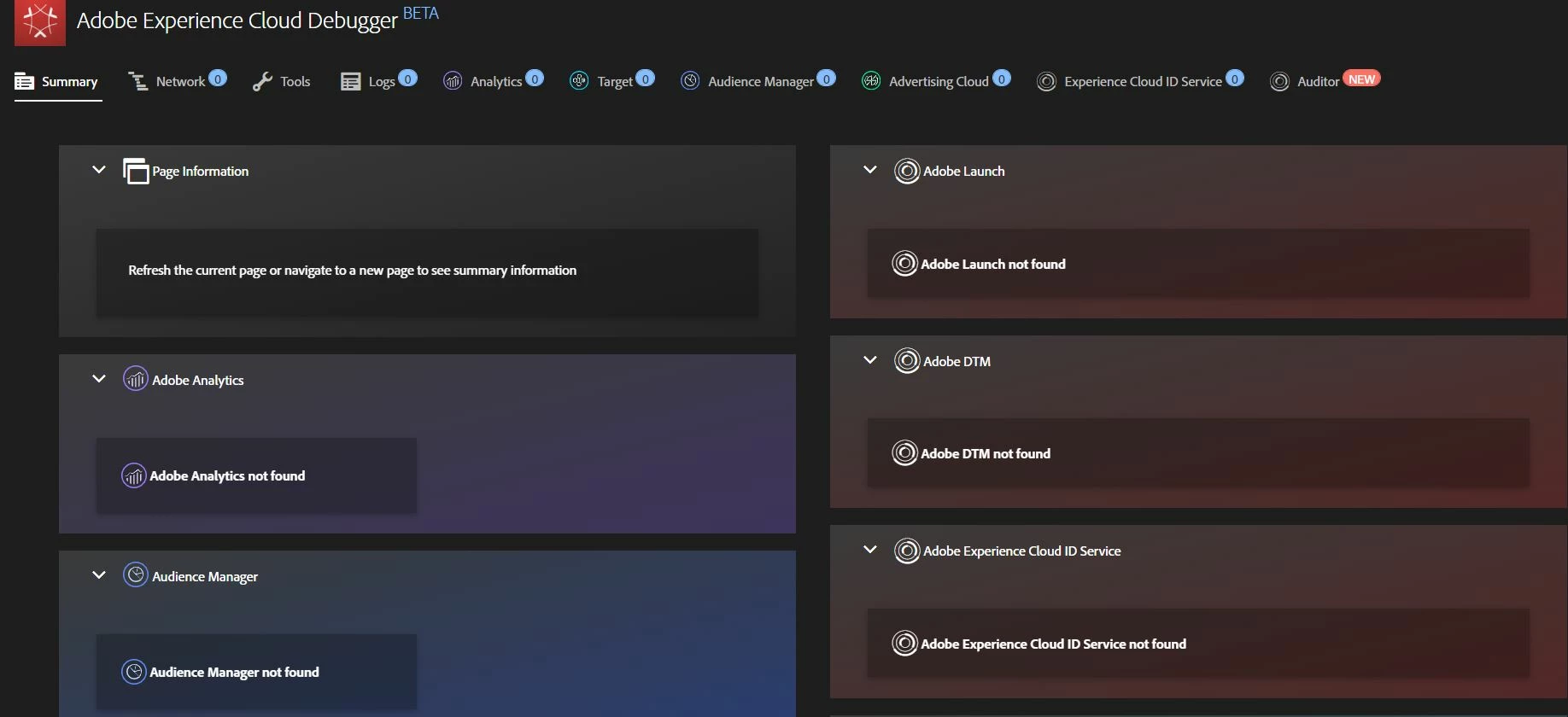Click the 'Page Information' heading text
The height and width of the screenshot is (717, 1568).
(x=201, y=172)
